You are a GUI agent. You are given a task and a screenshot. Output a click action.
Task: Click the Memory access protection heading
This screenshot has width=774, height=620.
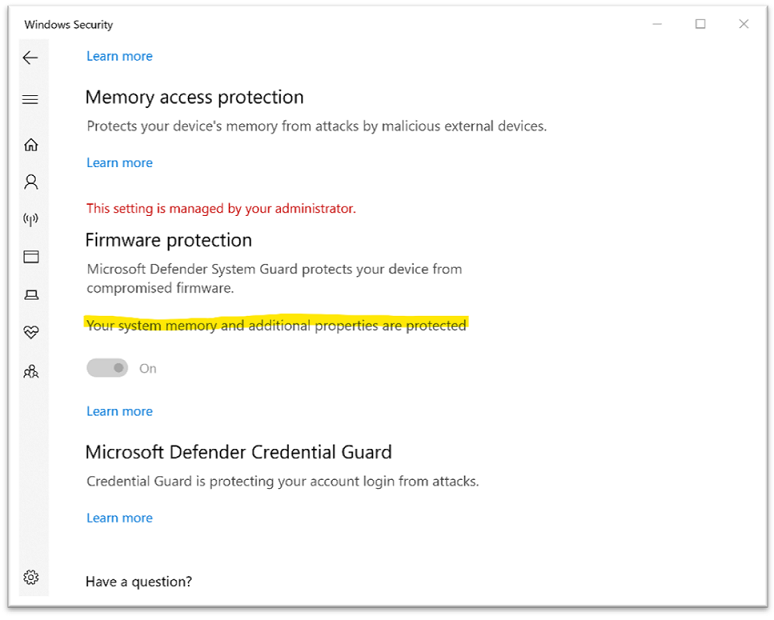click(x=194, y=98)
